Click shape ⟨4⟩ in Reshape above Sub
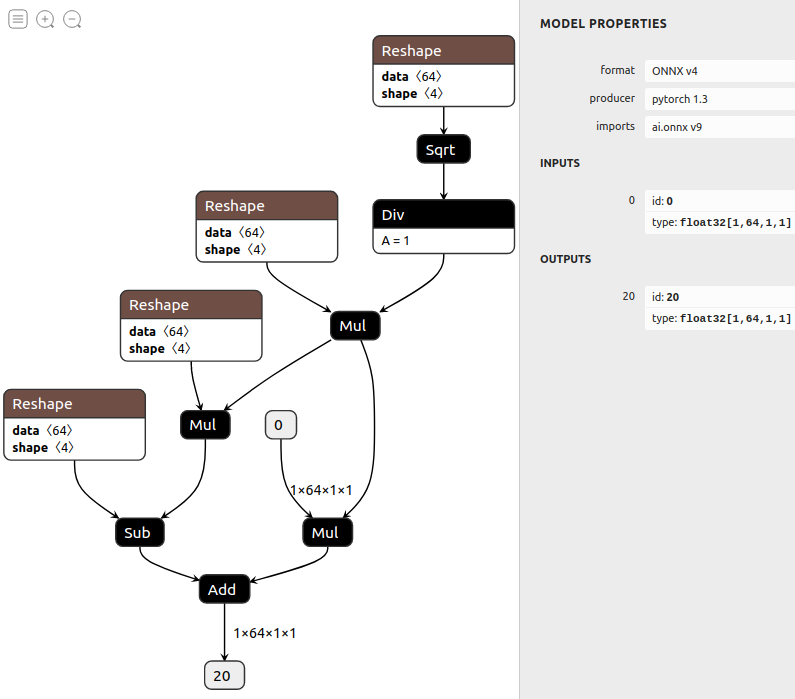This screenshot has height=699, width=795. (43, 448)
